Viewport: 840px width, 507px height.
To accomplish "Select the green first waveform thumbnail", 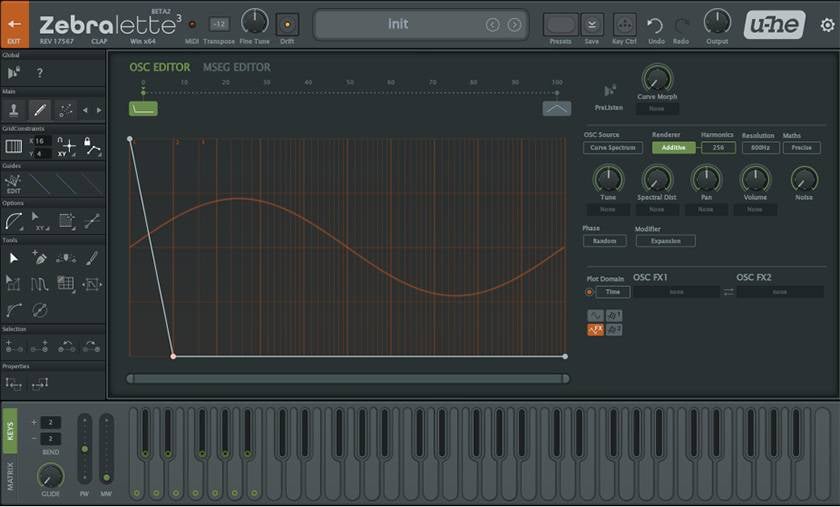I will pyautogui.click(x=143, y=109).
